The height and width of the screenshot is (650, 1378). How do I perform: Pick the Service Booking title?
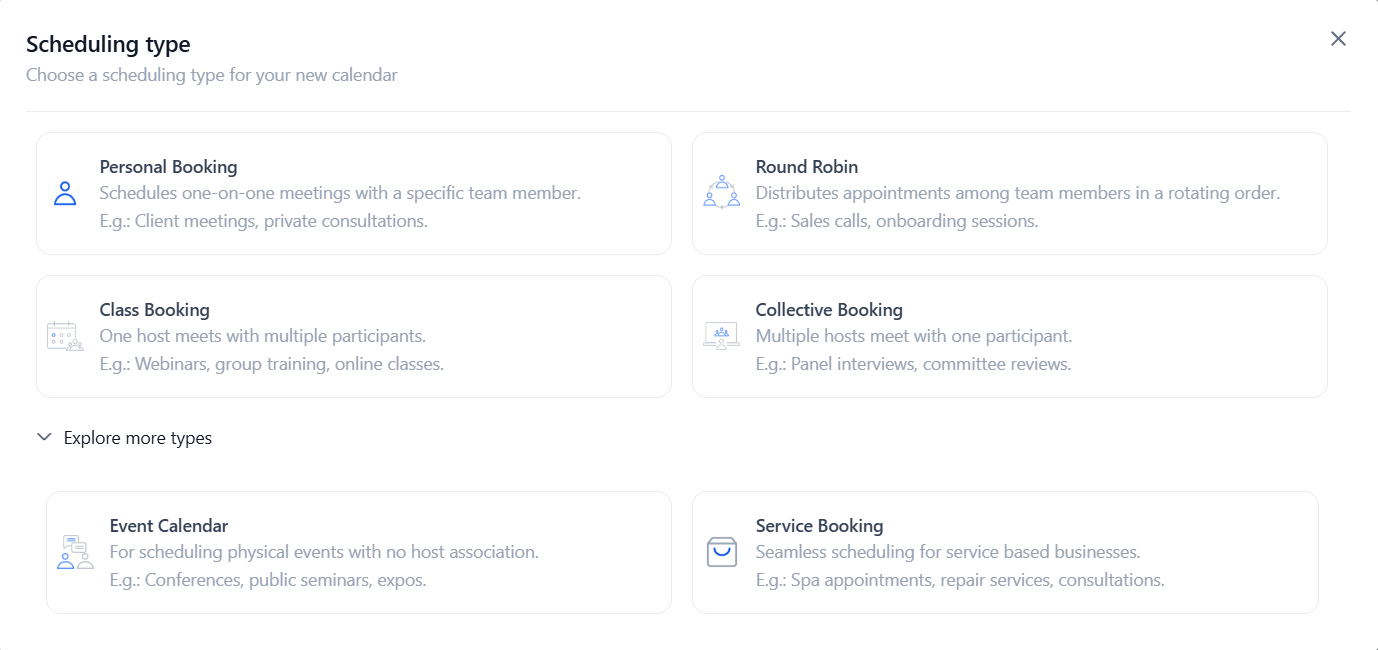820,526
